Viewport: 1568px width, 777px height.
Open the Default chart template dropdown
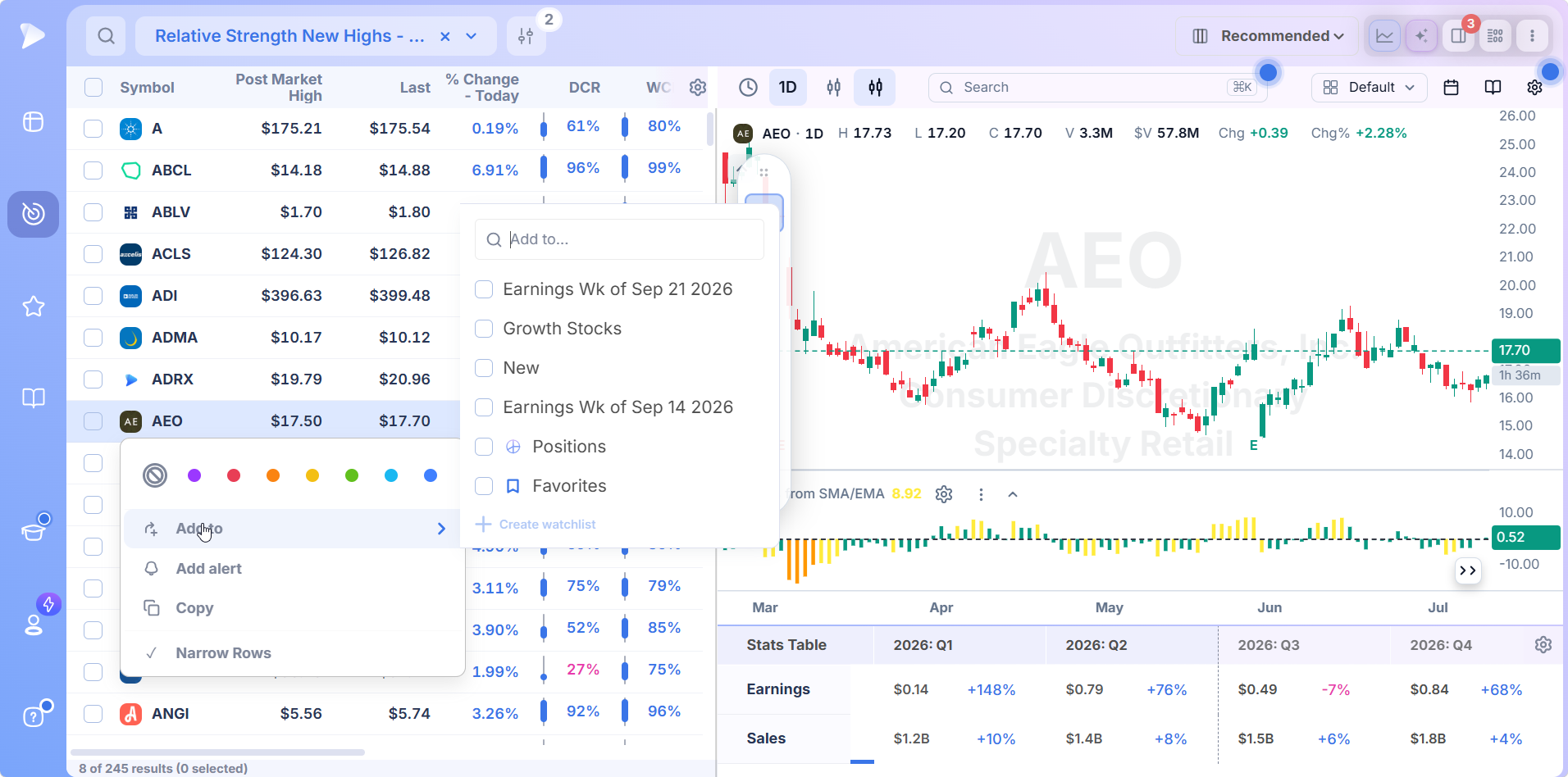pos(1369,87)
